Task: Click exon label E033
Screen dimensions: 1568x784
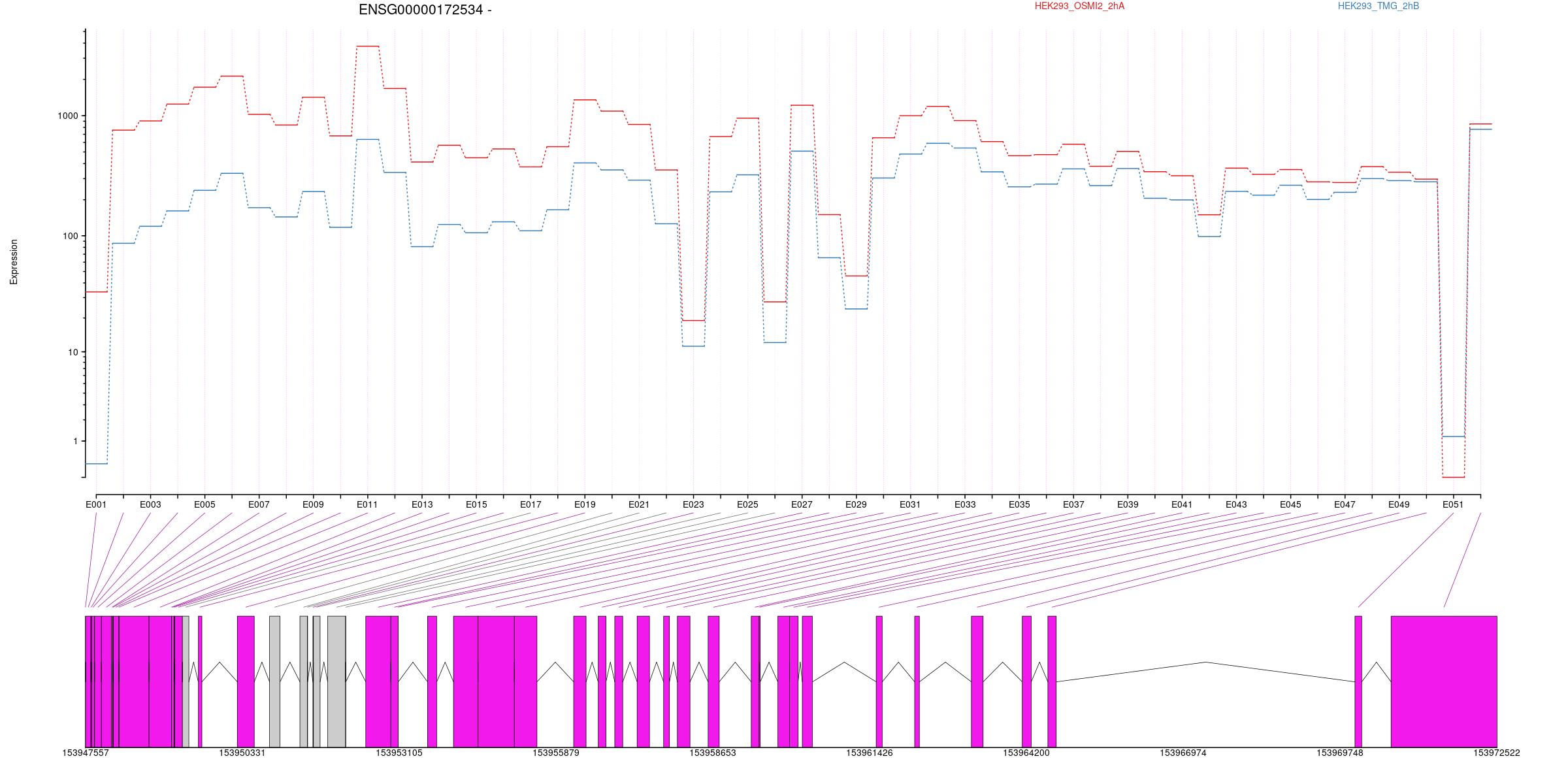Action: click(965, 504)
